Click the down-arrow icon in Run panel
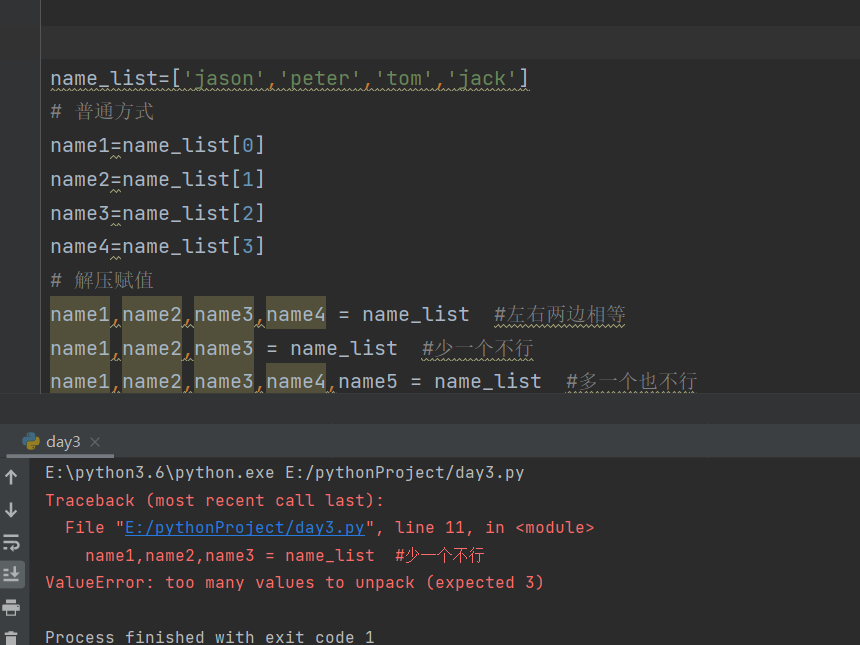Viewport: 860px width, 645px height. [11, 510]
